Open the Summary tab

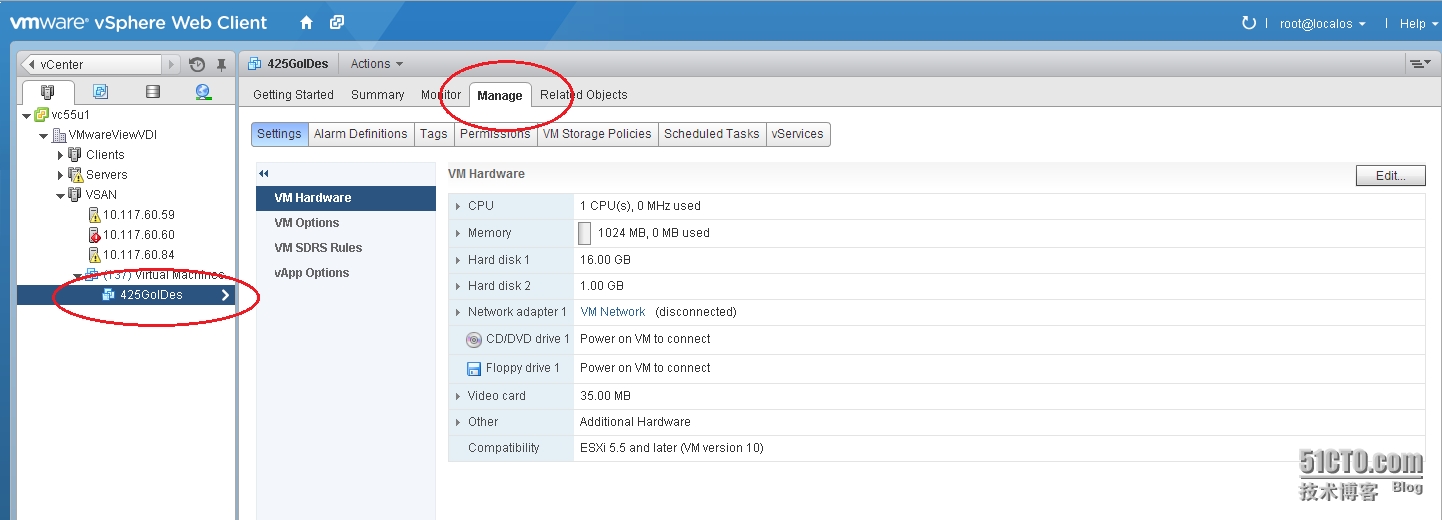(378, 95)
